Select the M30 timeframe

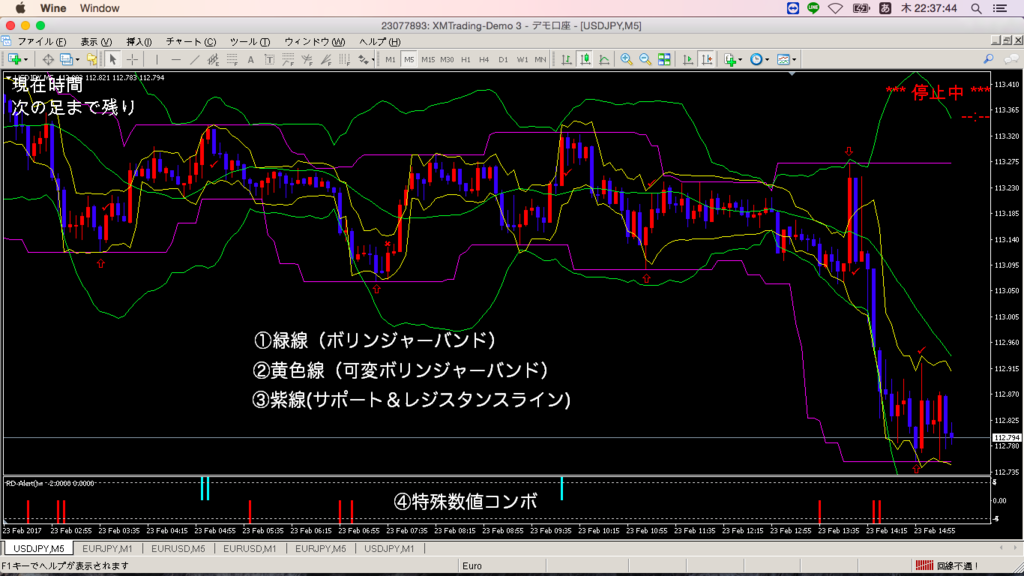pos(447,59)
